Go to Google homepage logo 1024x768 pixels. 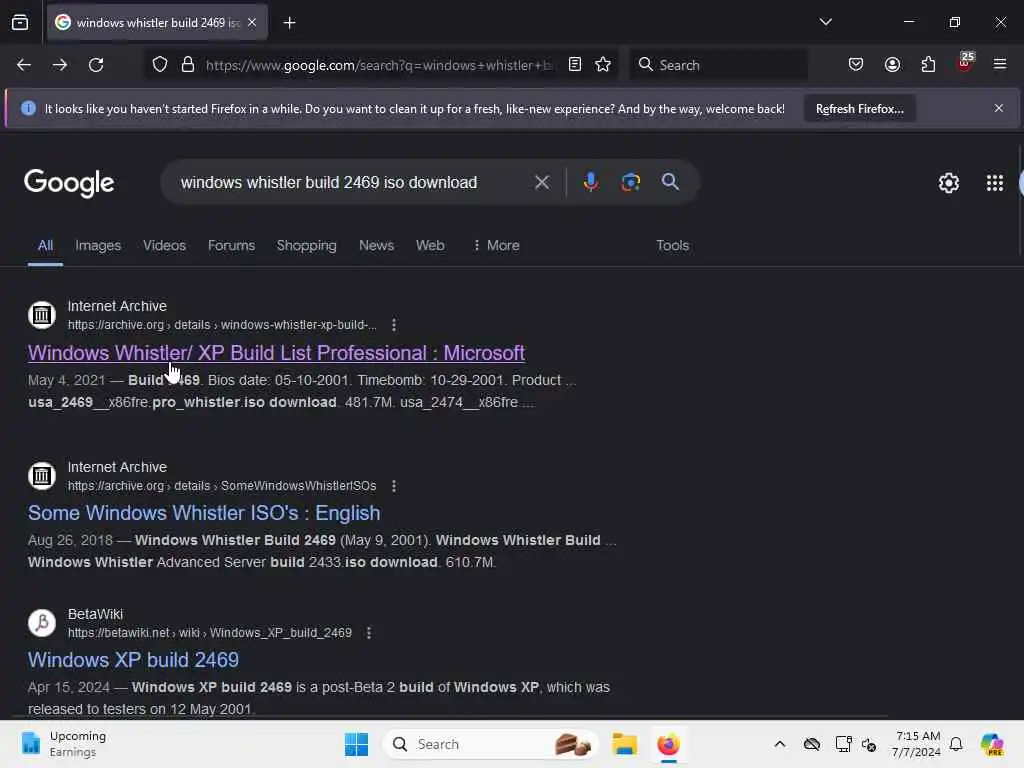point(69,183)
